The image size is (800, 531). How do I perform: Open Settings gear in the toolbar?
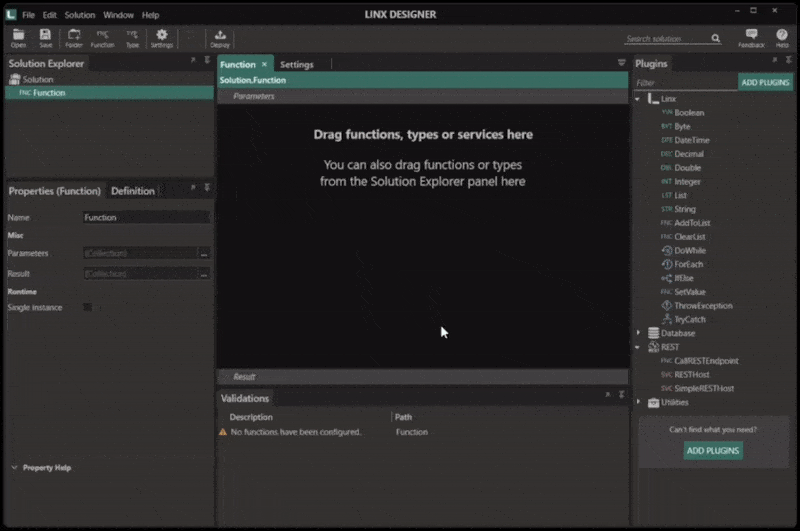click(162, 38)
